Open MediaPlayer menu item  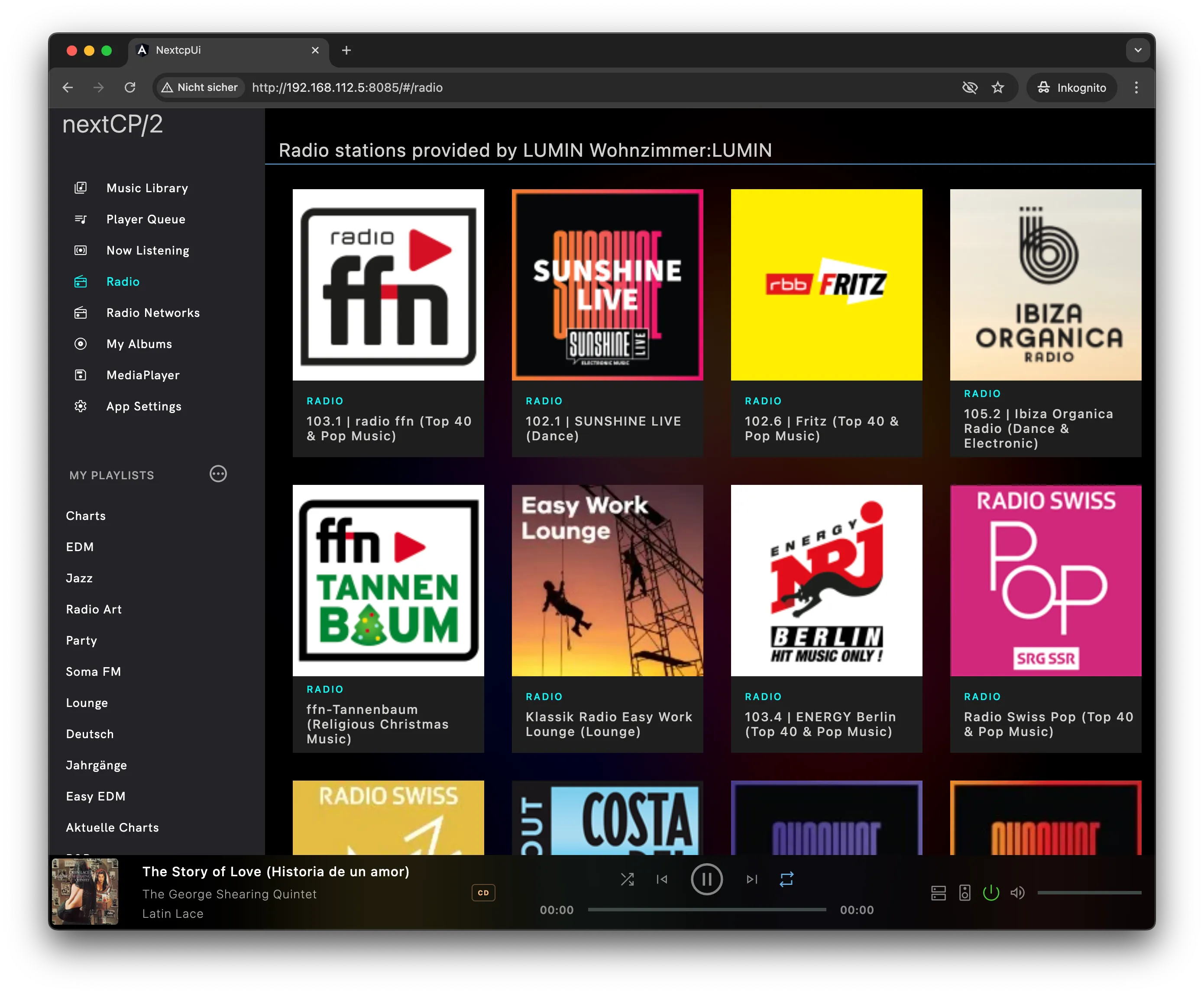(x=143, y=375)
